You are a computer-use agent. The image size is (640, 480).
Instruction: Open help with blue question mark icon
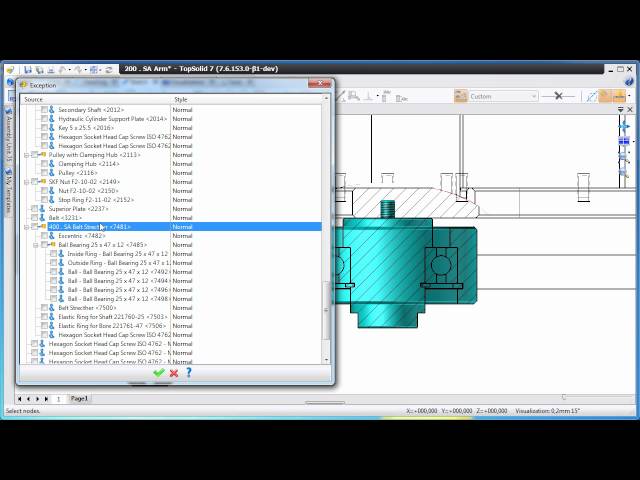(188, 373)
